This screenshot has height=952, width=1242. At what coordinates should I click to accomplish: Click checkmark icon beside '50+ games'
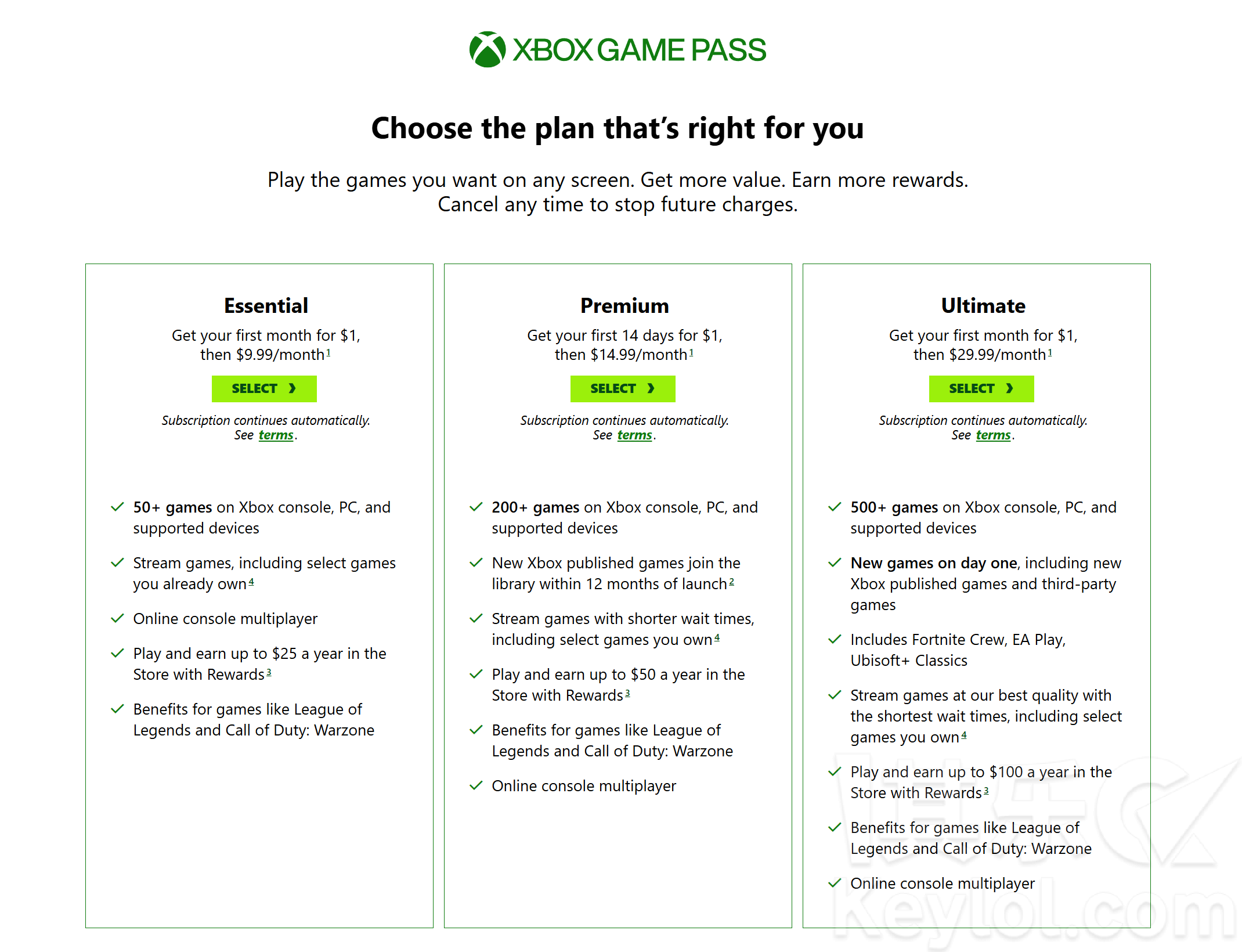[x=117, y=507]
